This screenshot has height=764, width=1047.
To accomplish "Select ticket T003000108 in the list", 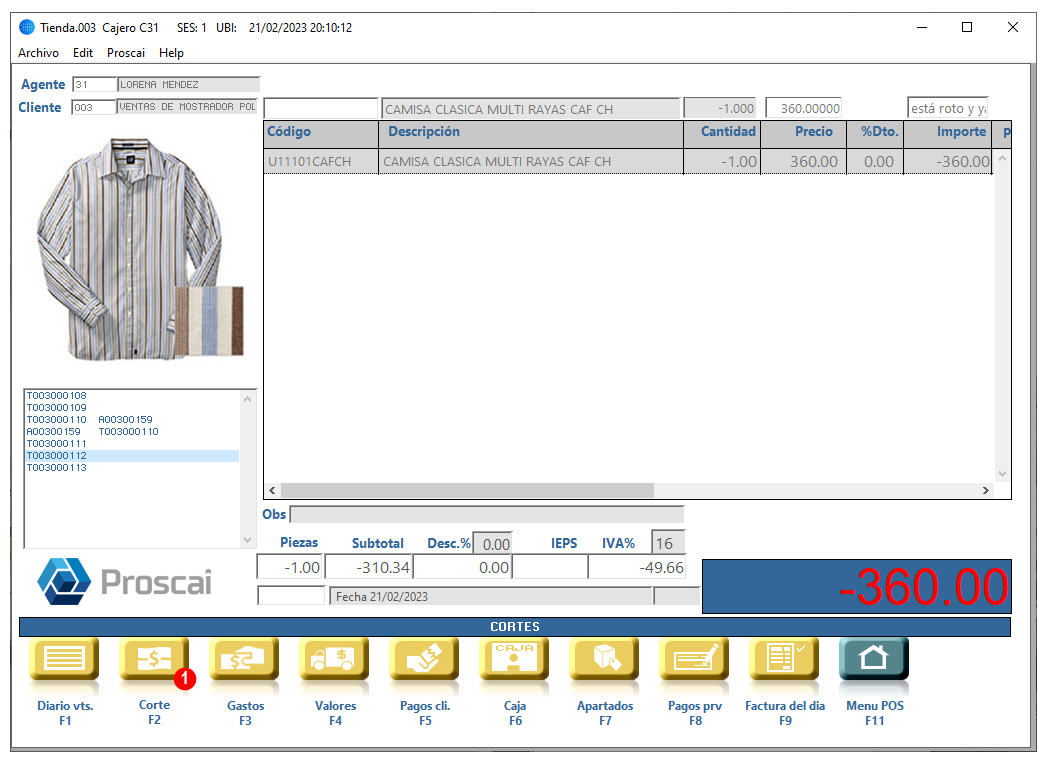I will click(x=57, y=395).
